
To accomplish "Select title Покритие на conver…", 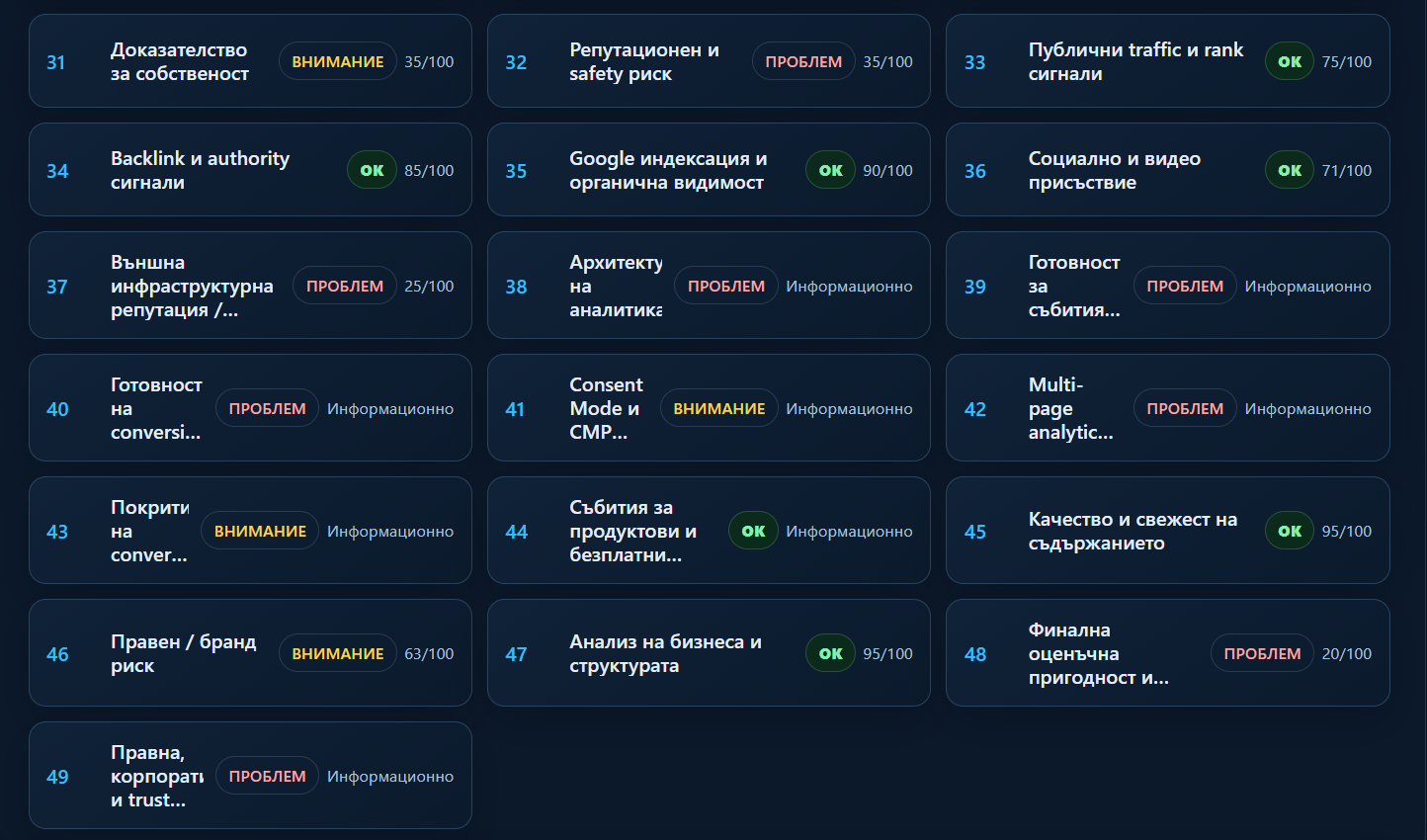I will pyautogui.click(x=149, y=531).
